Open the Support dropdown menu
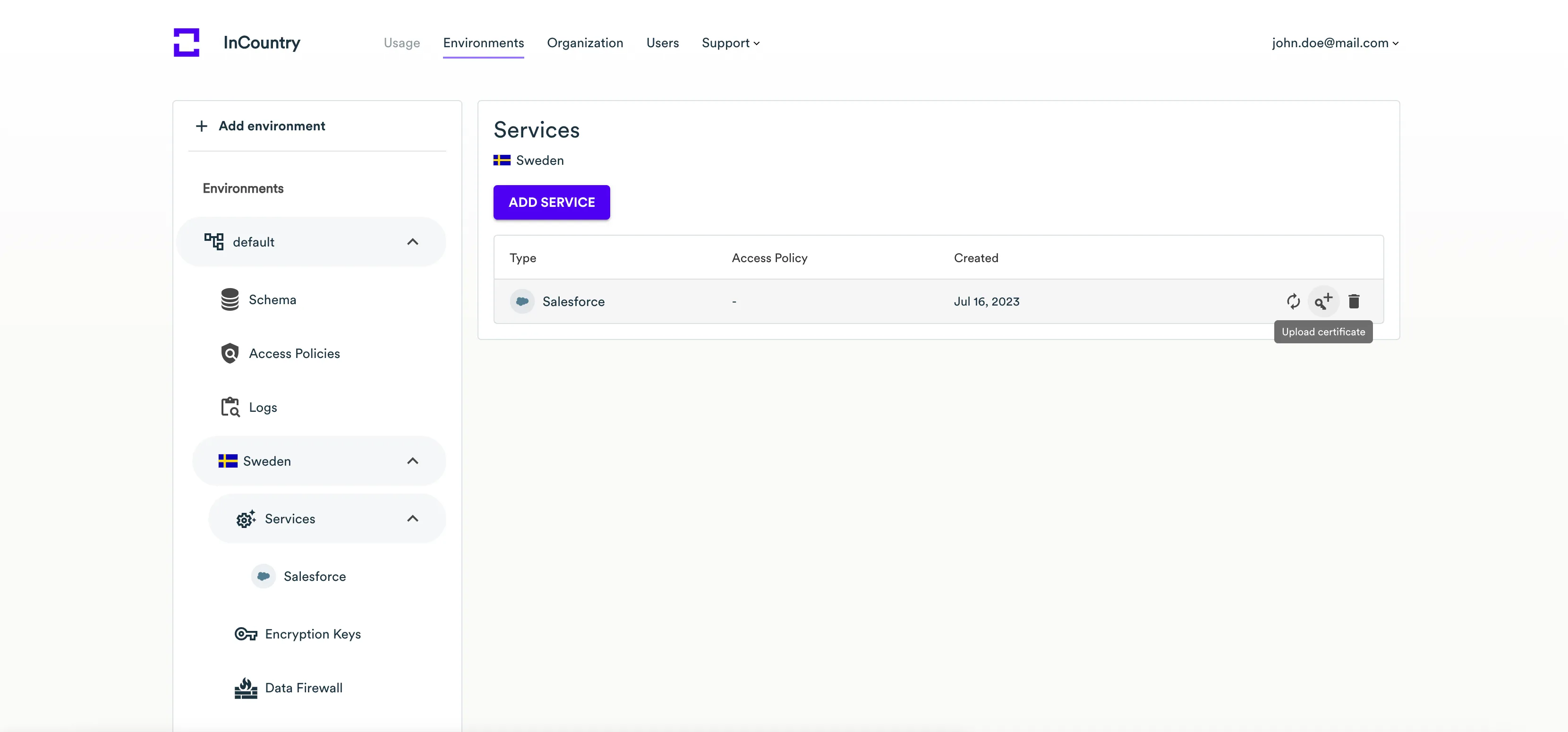 point(730,43)
